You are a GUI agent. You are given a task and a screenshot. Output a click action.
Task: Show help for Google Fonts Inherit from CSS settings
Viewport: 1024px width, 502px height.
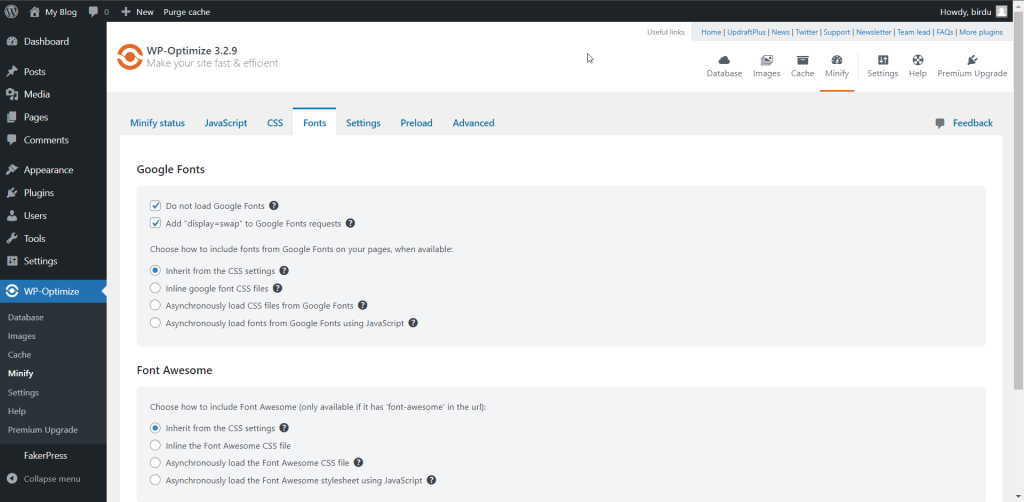click(x=284, y=270)
